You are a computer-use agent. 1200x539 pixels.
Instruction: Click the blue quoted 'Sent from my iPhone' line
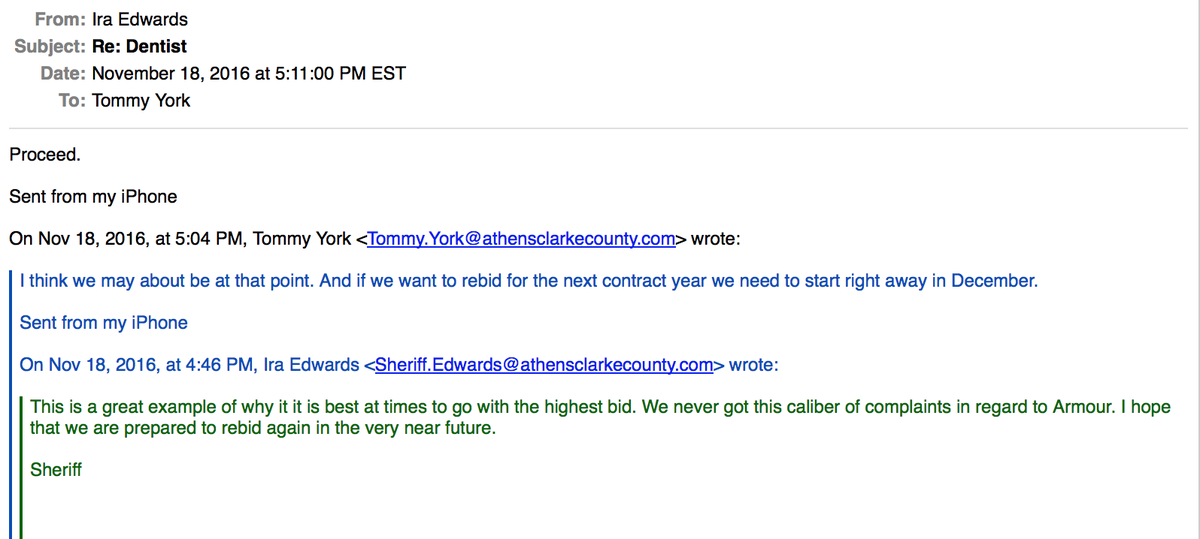tap(104, 323)
